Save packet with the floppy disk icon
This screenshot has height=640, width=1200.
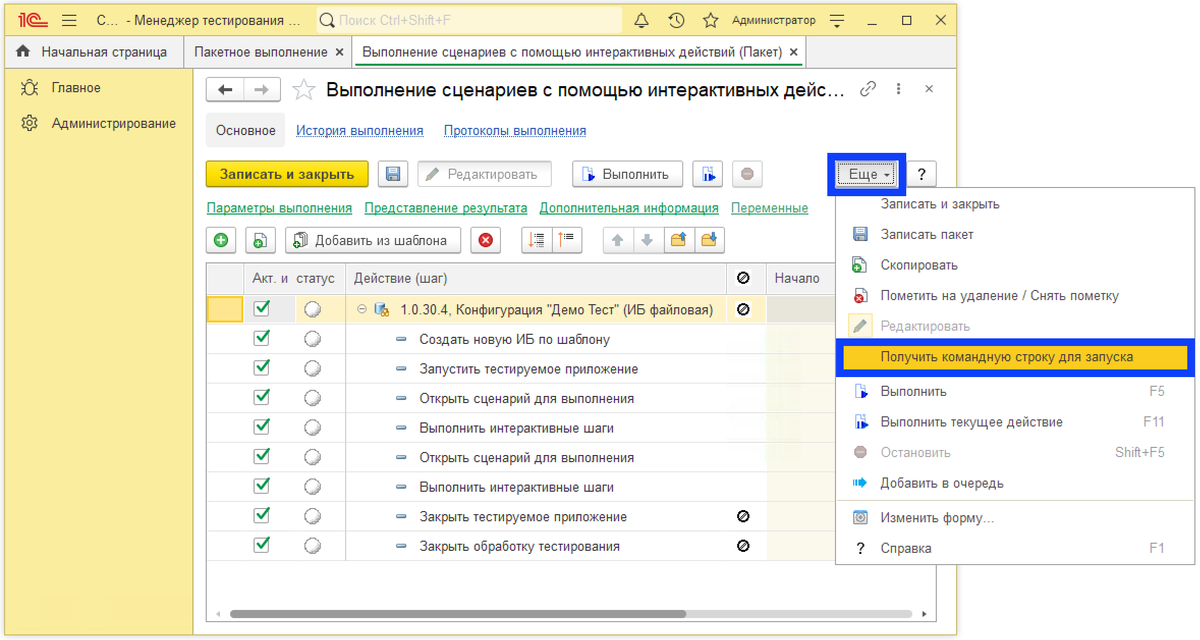pos(393,174)
